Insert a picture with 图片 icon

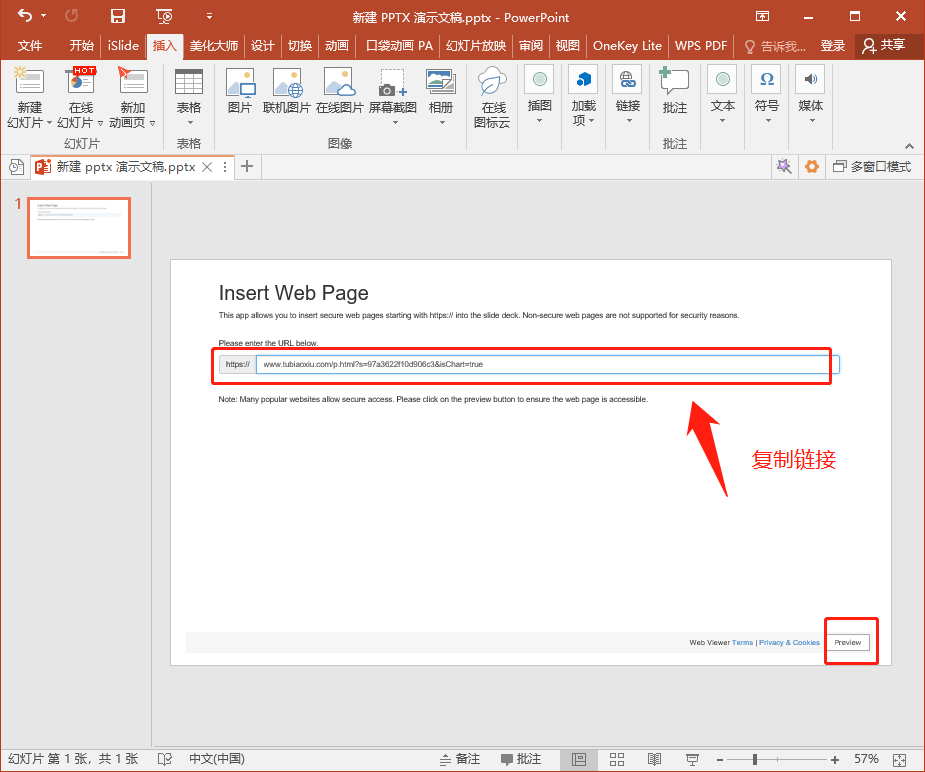[240, 83]
